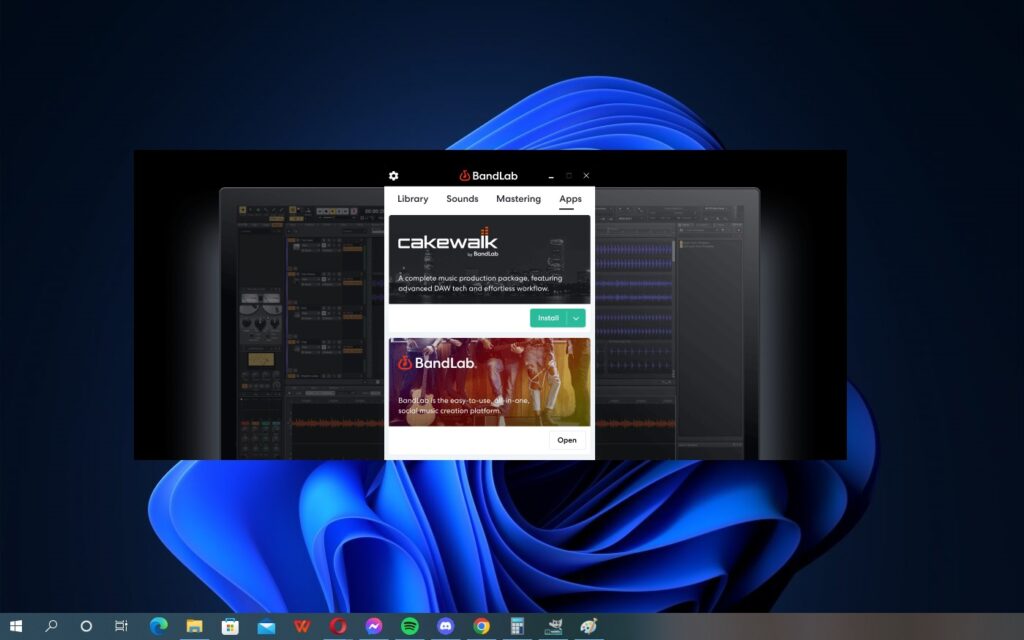Screen dimensions: 1024x640
Task: Launch Spotify from the taskbar
Action: tap(409, 626)
